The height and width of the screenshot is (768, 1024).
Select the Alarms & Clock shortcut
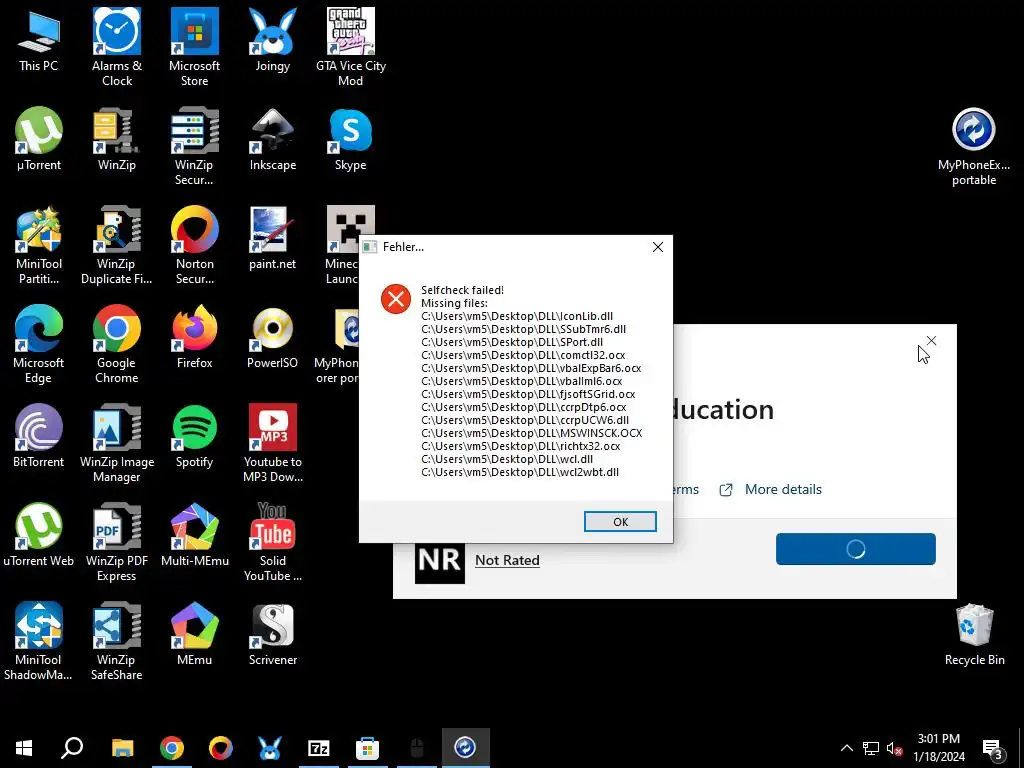(117, 47)
